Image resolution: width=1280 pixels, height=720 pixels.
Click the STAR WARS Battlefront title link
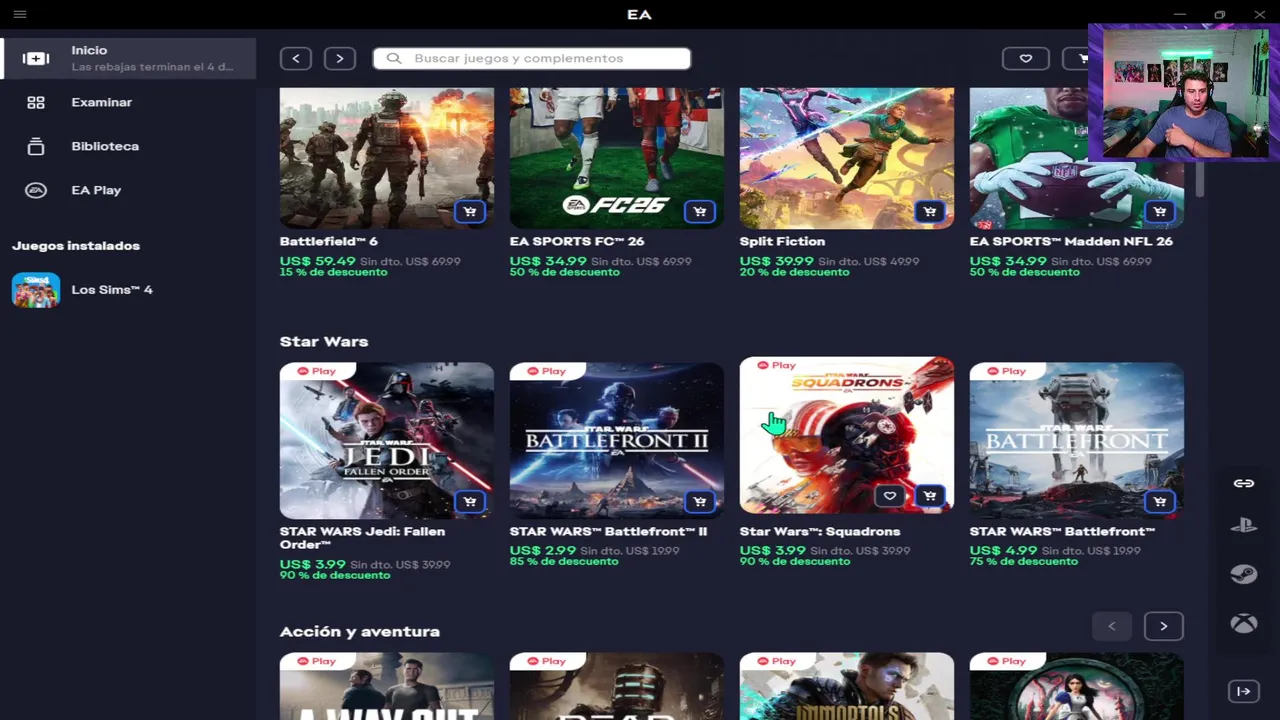(1062, 531)
